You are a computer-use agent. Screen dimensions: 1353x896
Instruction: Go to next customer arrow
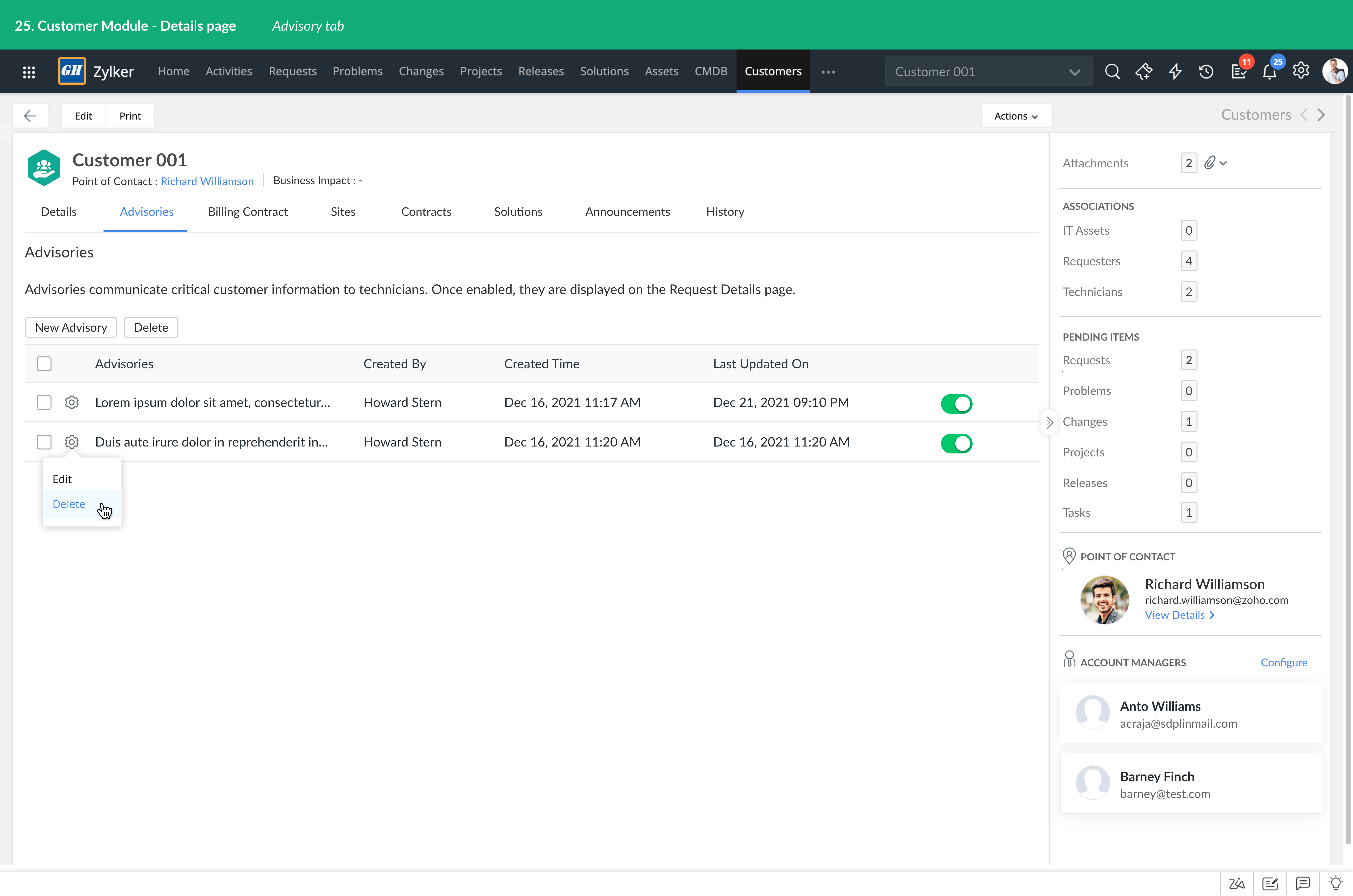coord(1321,115)
